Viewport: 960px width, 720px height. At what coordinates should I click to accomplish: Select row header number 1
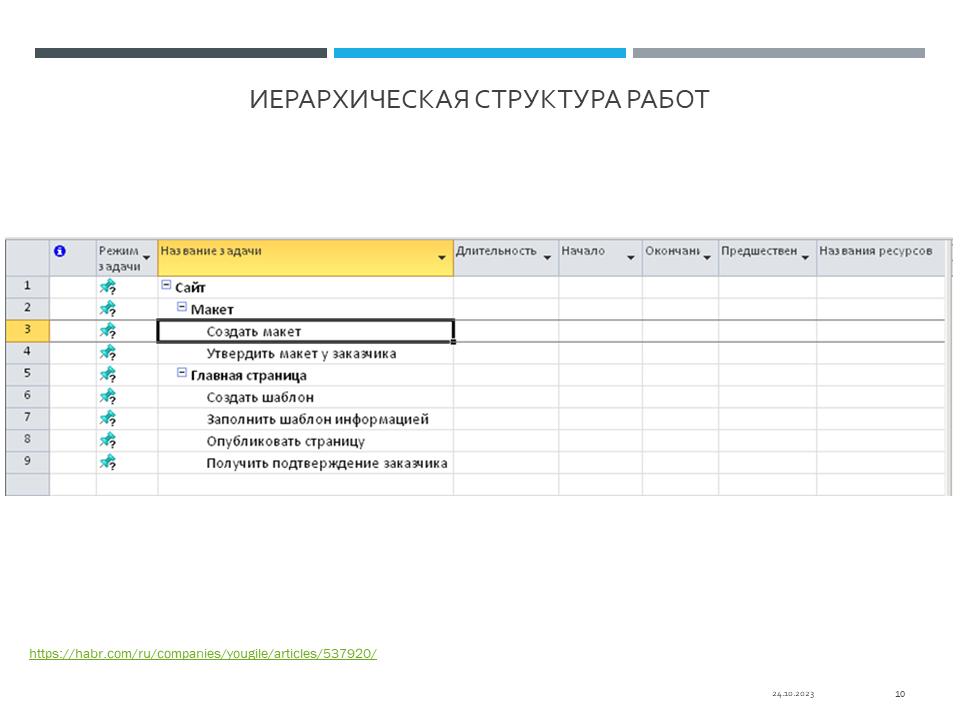tap(27, 287)
